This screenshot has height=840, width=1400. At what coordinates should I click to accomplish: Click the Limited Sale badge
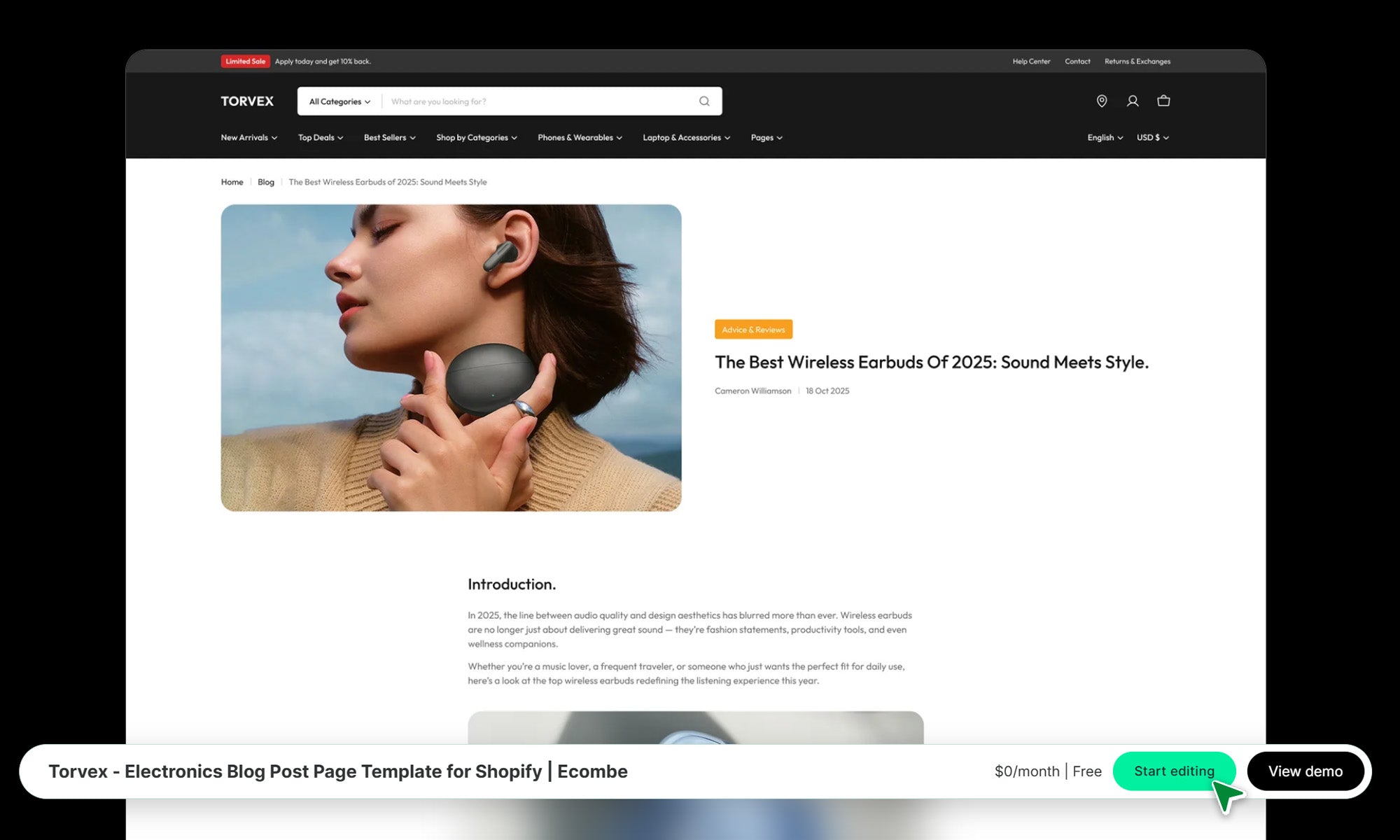pyautogui.click(x=245, y=62)
